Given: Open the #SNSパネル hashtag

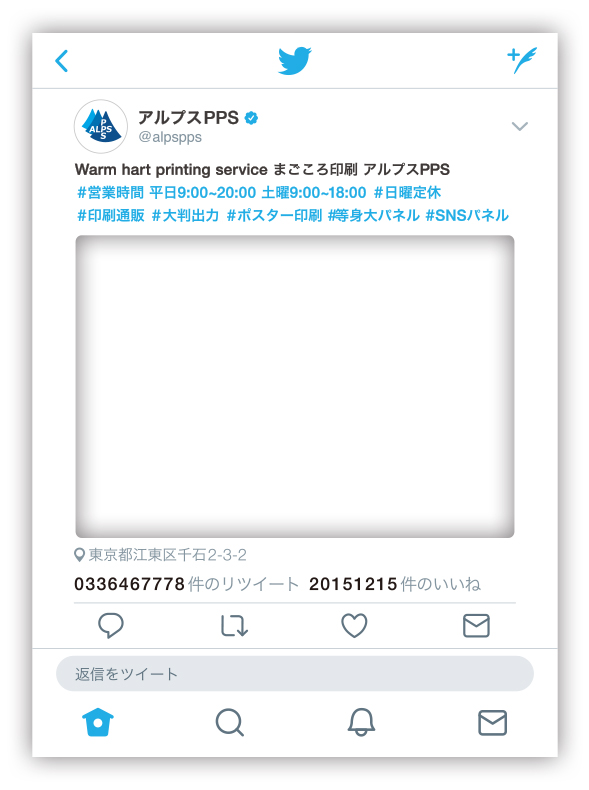Looking at the screenshot, I should pyautogui.click(x=467, y=216).
